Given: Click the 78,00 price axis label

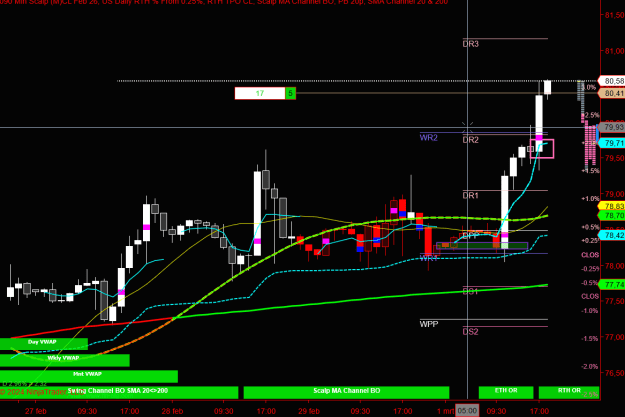Looking at the screenshot, I should [615, 266].
